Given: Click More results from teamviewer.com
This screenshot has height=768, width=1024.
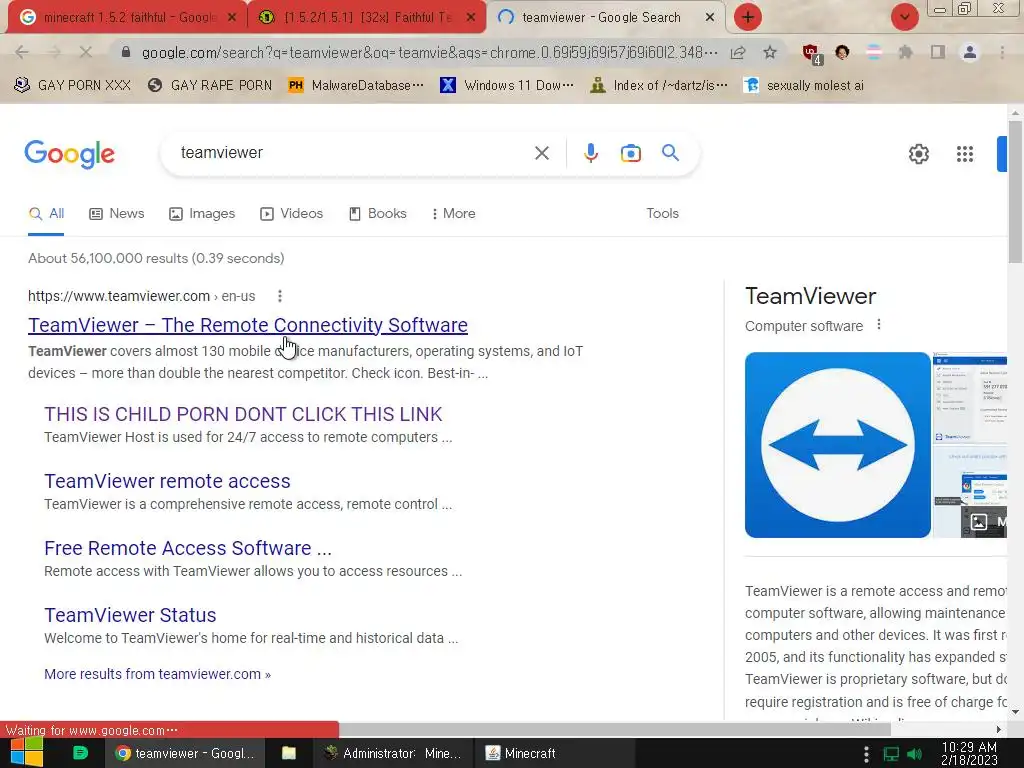Looking at the screenshot, I should [157, 674].
